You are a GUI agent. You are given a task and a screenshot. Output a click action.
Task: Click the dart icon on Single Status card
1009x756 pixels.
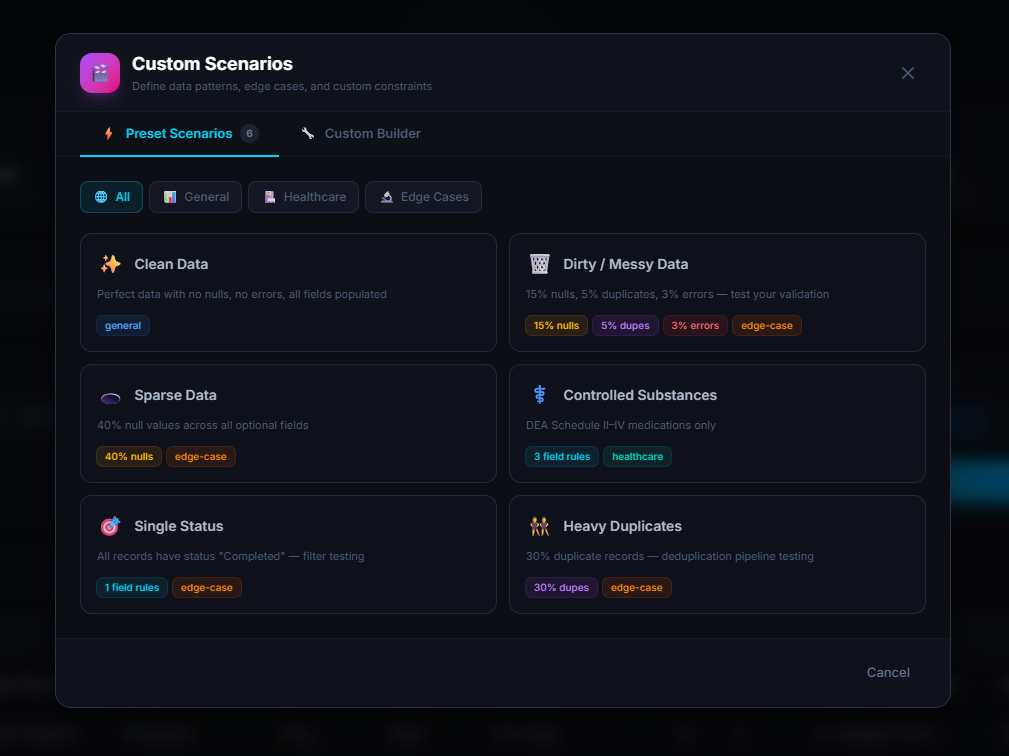(x=110, y=526)
